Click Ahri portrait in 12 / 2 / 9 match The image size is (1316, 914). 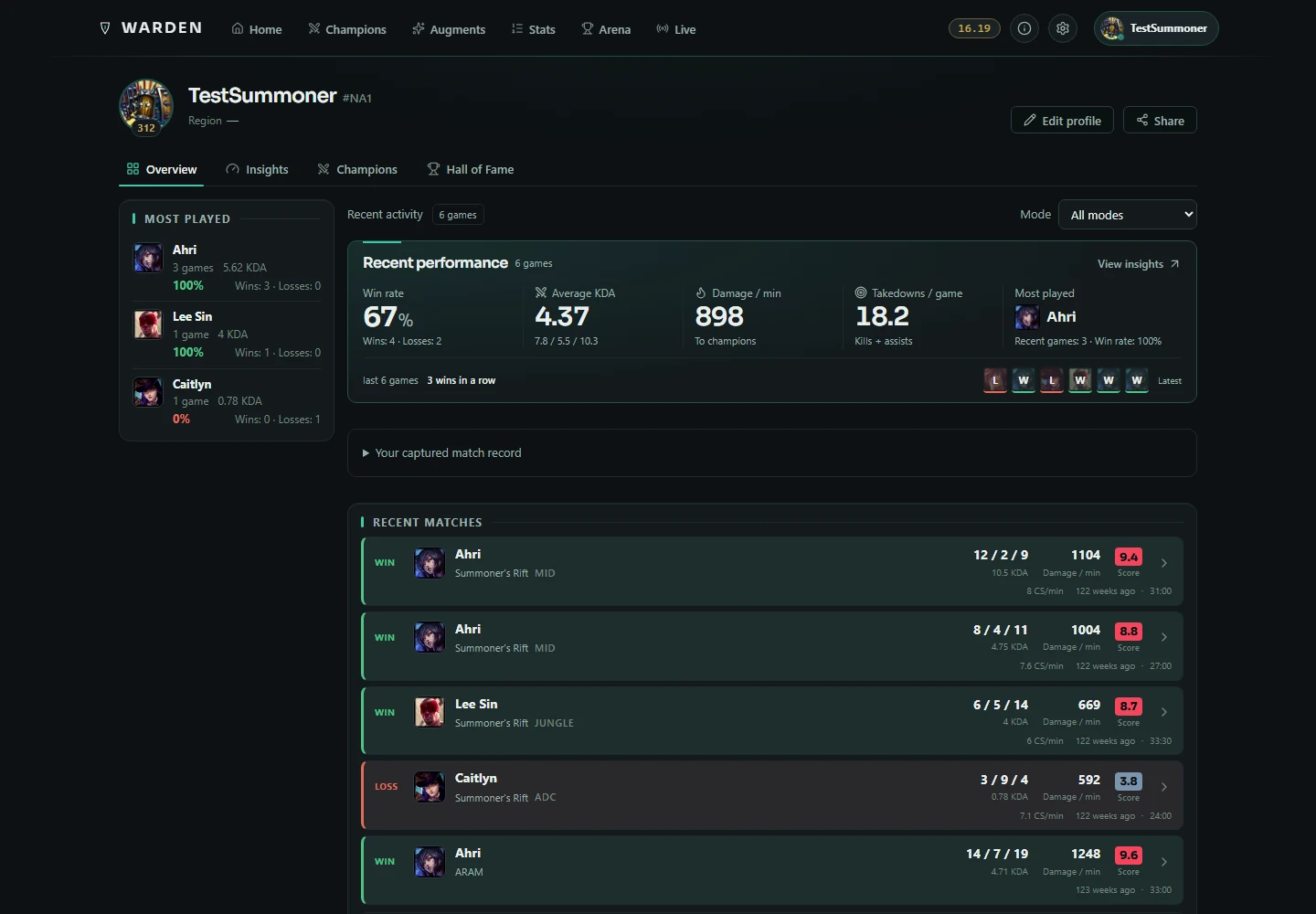point(430,563)
